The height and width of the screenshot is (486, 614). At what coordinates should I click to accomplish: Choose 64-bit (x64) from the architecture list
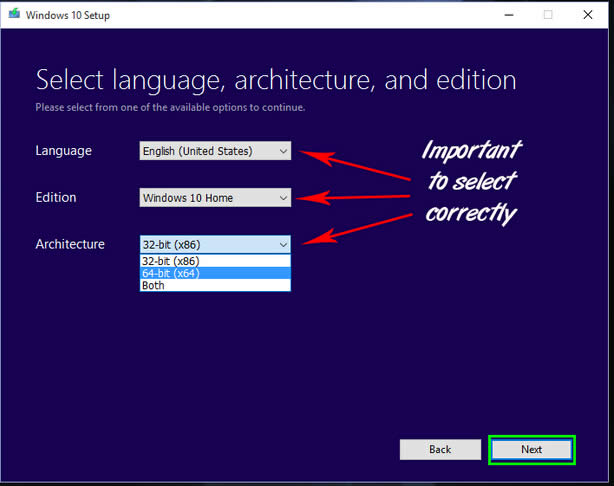(215, 273)
